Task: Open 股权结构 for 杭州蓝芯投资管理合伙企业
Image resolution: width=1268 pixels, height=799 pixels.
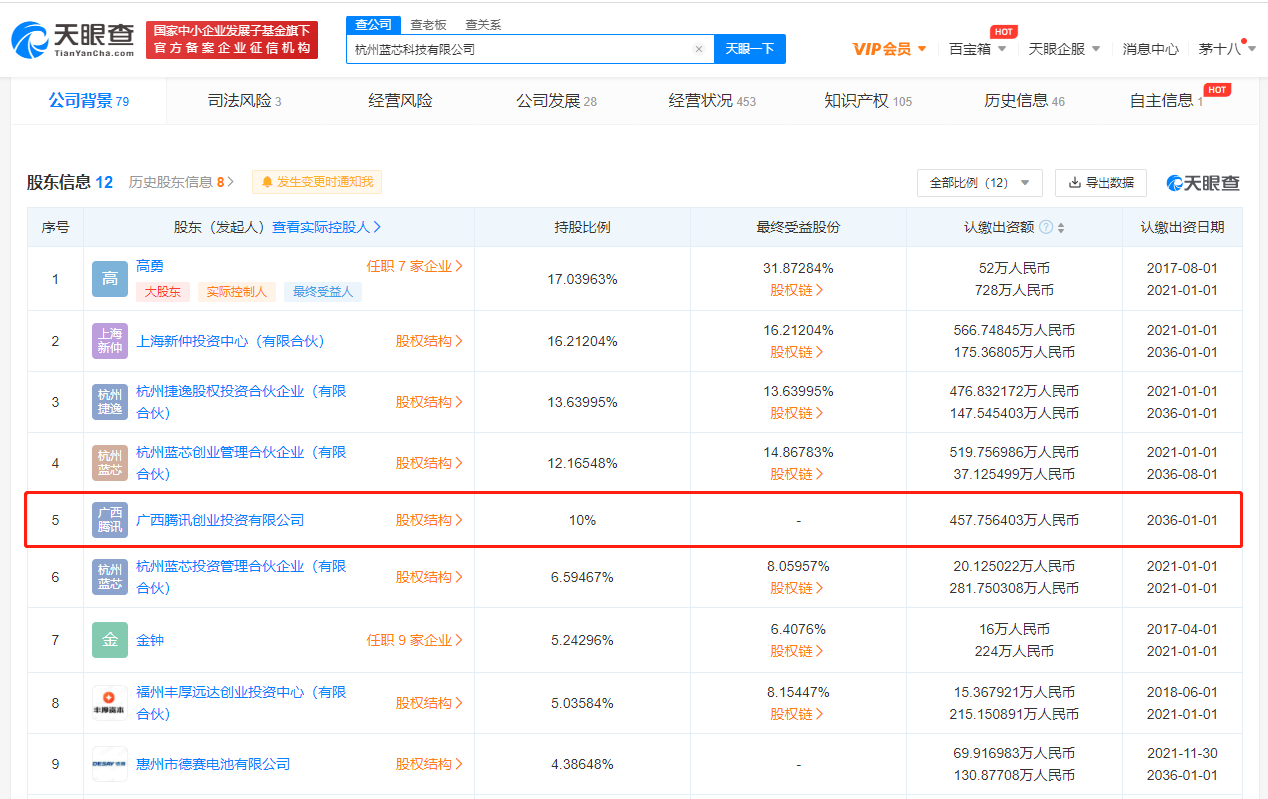Action: pyautogui.click(x=429, y=577)
